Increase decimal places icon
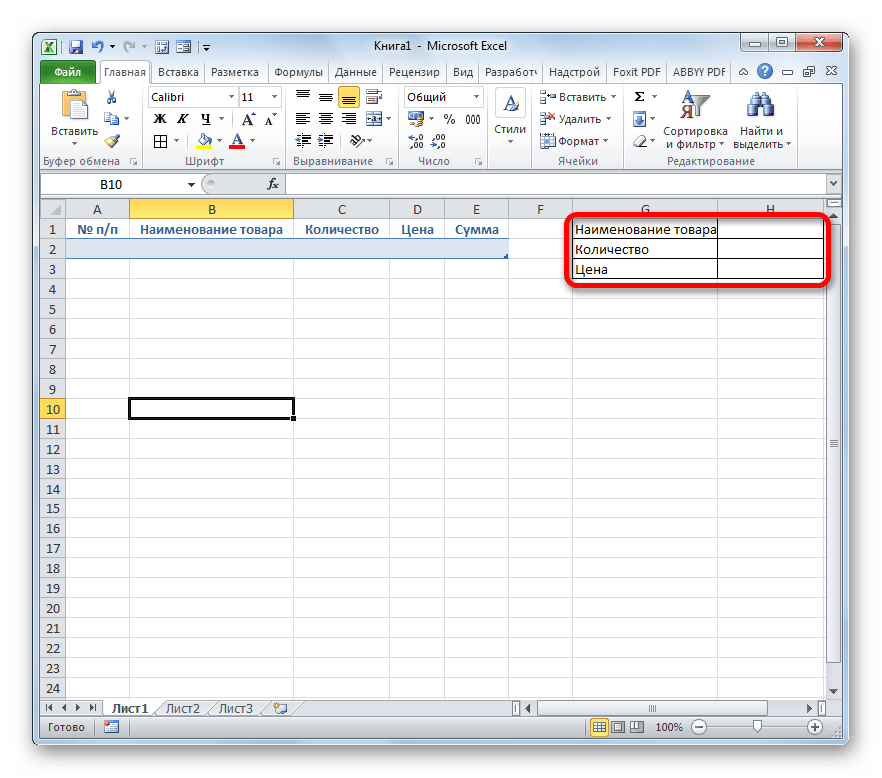This screenshot has height=778, width=882. pyautogui.click(x=416, y=141)
